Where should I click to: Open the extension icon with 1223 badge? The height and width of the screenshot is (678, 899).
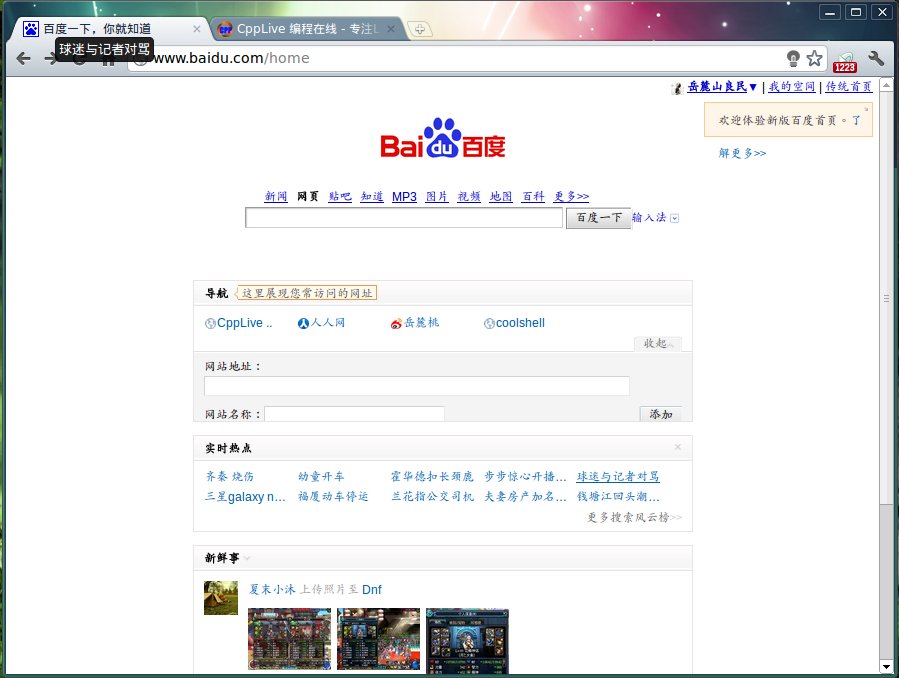[845, 61]
